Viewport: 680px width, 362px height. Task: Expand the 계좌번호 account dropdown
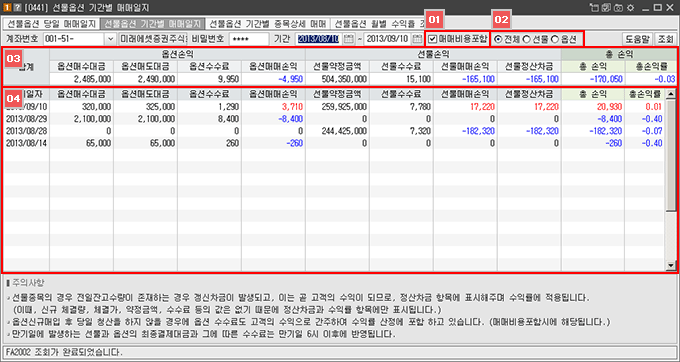click(110, 39)
